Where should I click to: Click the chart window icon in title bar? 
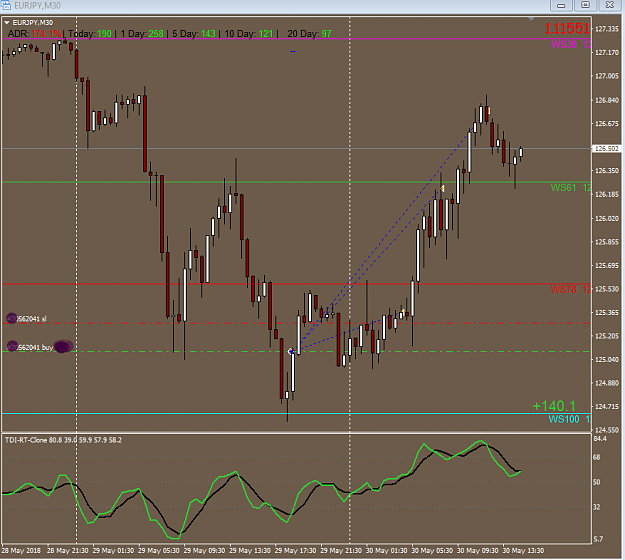click(6, 5)
